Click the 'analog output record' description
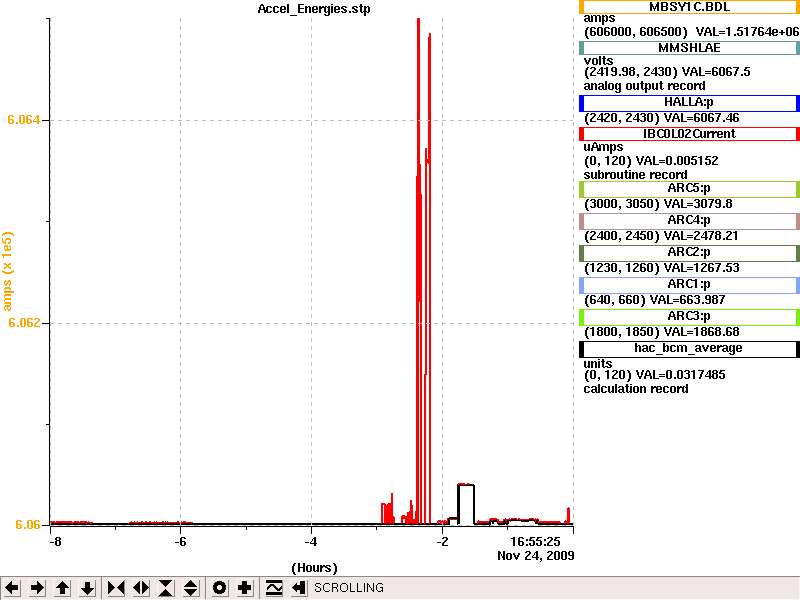This screenshot has height=600, width=800. click(645, 86)
